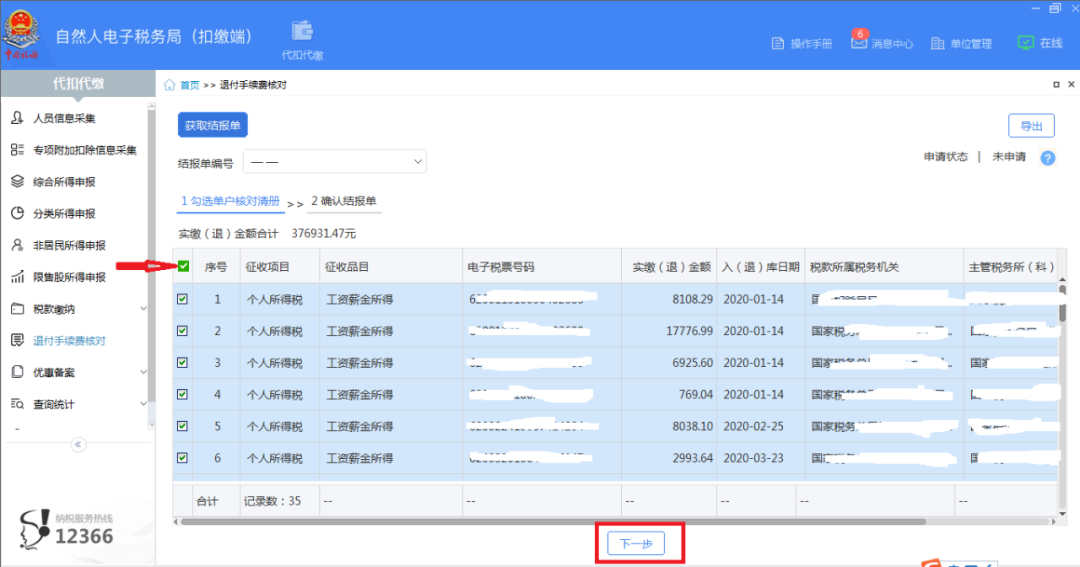Click the 单位管理 label
Viewport: 1080px width, 567px height.
pos(971,44)
